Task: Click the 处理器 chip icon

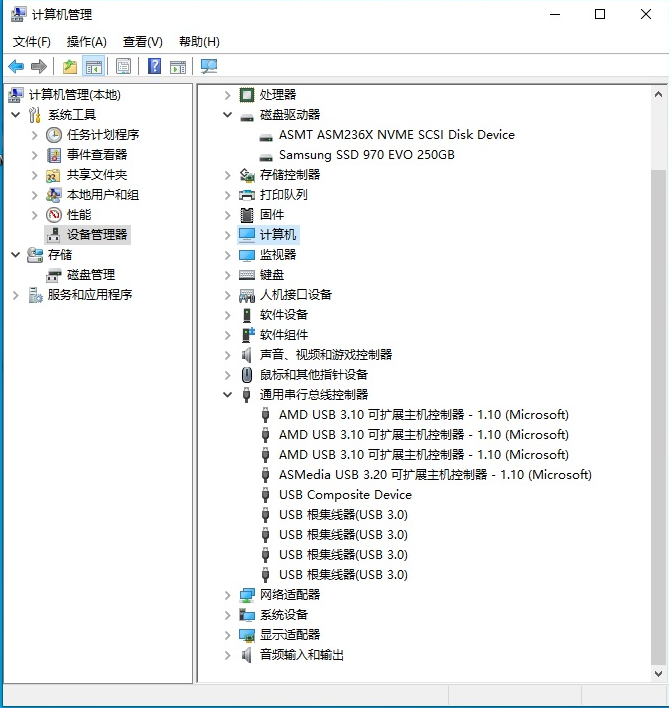Action: (x=246, y=95)
